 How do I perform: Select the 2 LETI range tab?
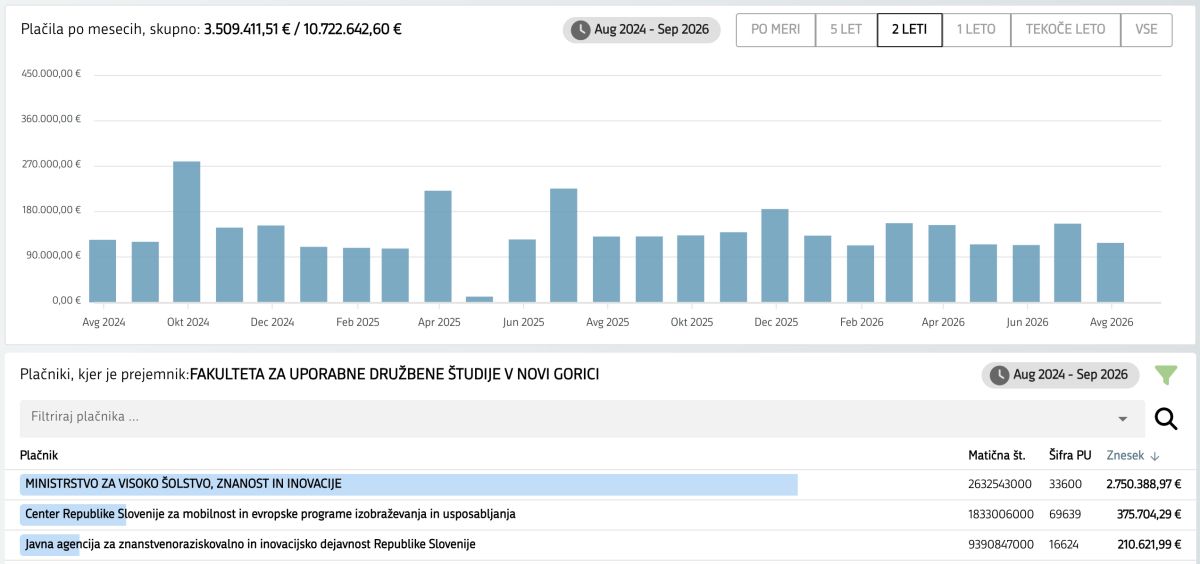[x=909, y=30]
